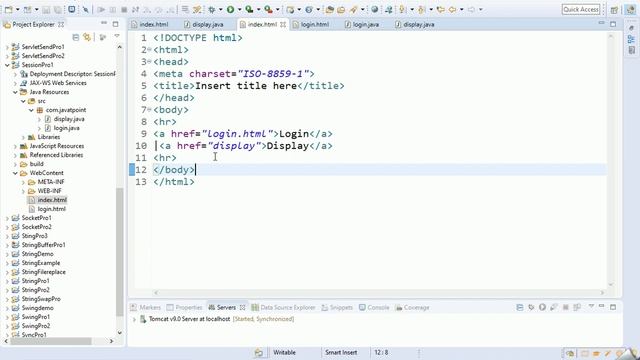Expand ServletSendPro1 project
The width and height of the screenshot is (640, 360).
(x=7, y=47)
